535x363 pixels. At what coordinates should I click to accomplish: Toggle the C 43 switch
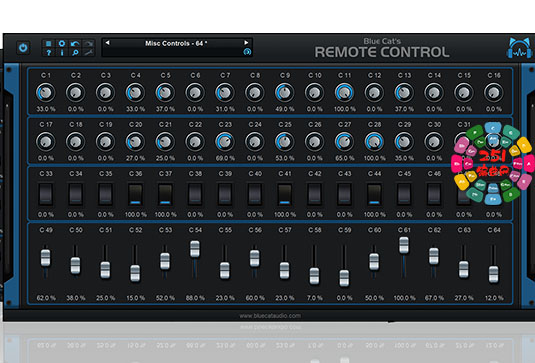(344, 194)
